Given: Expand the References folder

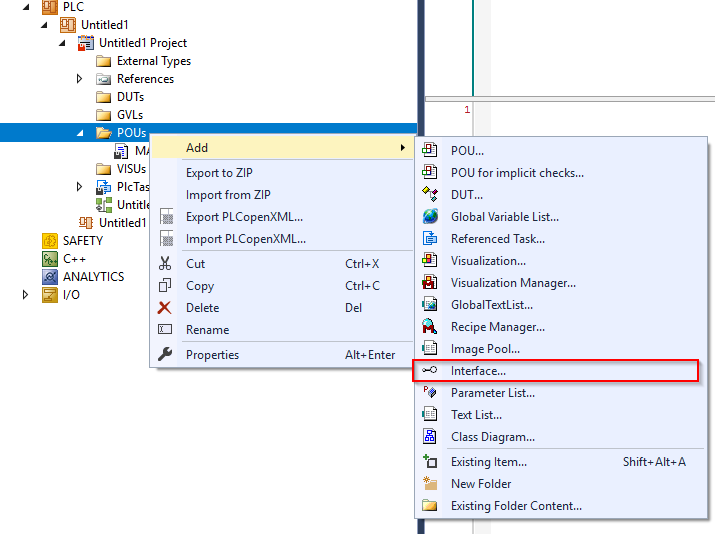Looking at the screenshot, I should (x=79, y=79).
